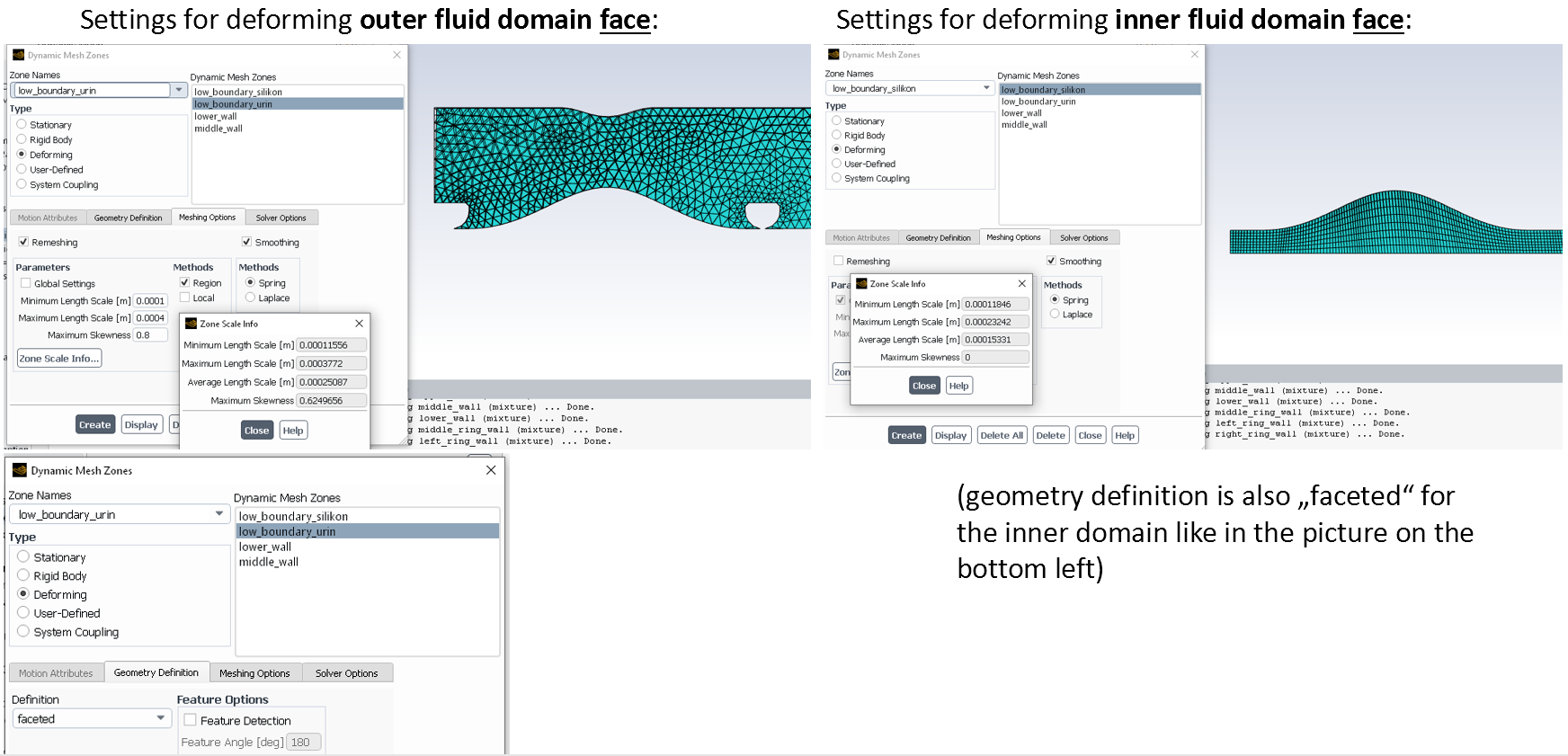
Task: Select Rigid Body type in bottom-left dialog
Action: click(x=23, y=575)
